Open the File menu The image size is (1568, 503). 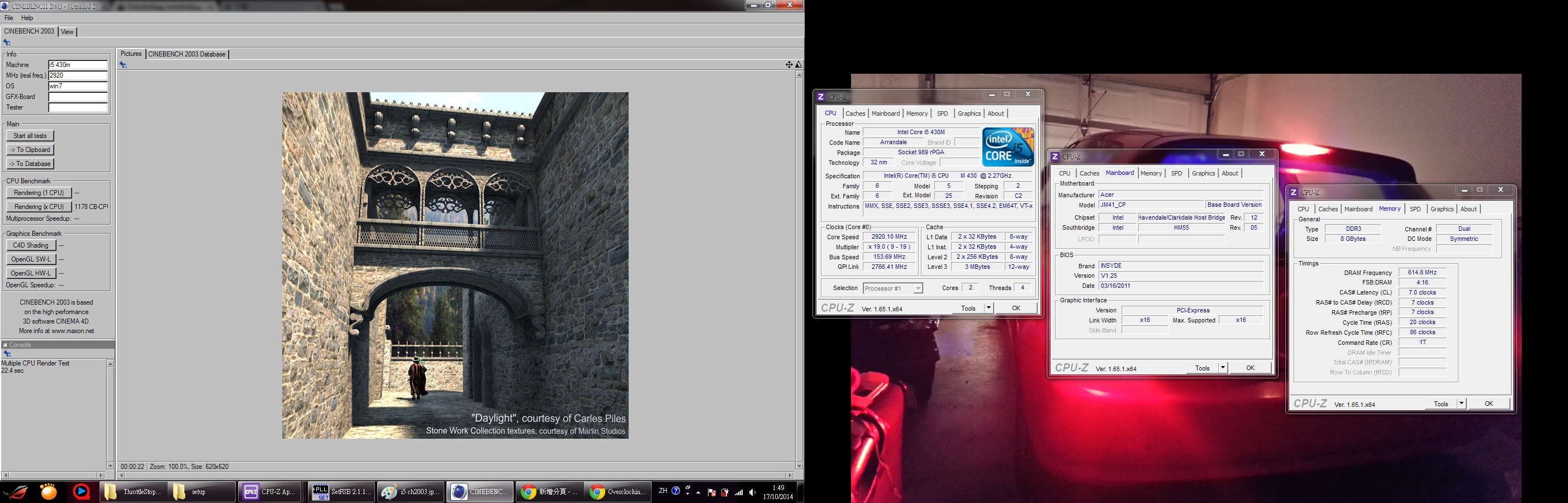[8, 18]
